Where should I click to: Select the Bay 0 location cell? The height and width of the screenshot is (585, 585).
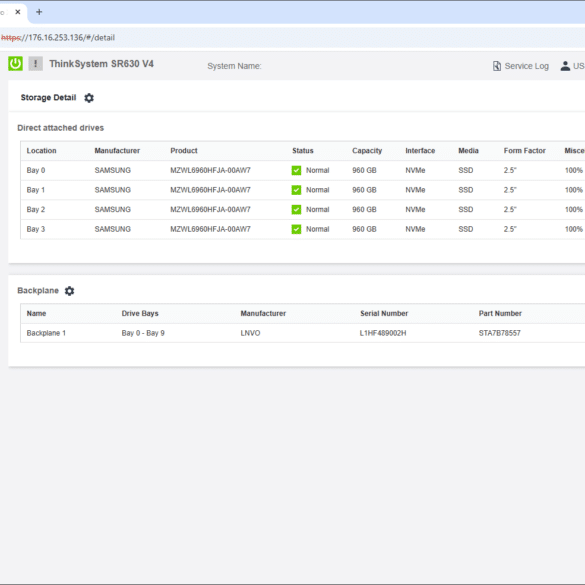click(x=36, y=171)
